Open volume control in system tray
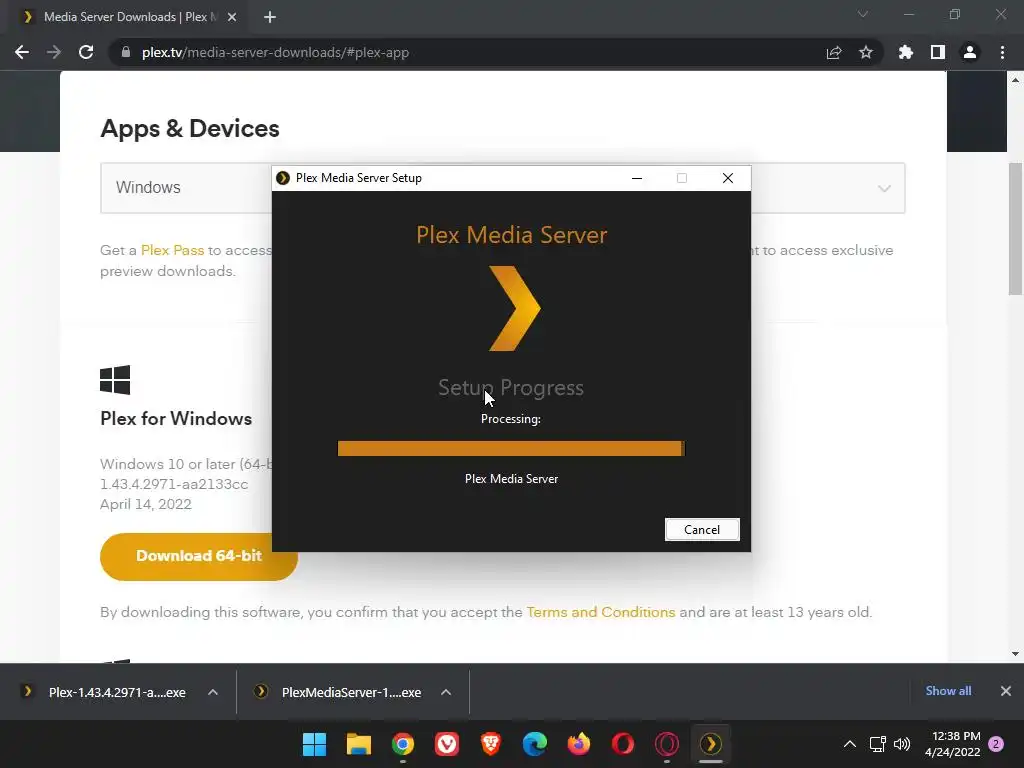 [902, 744]
